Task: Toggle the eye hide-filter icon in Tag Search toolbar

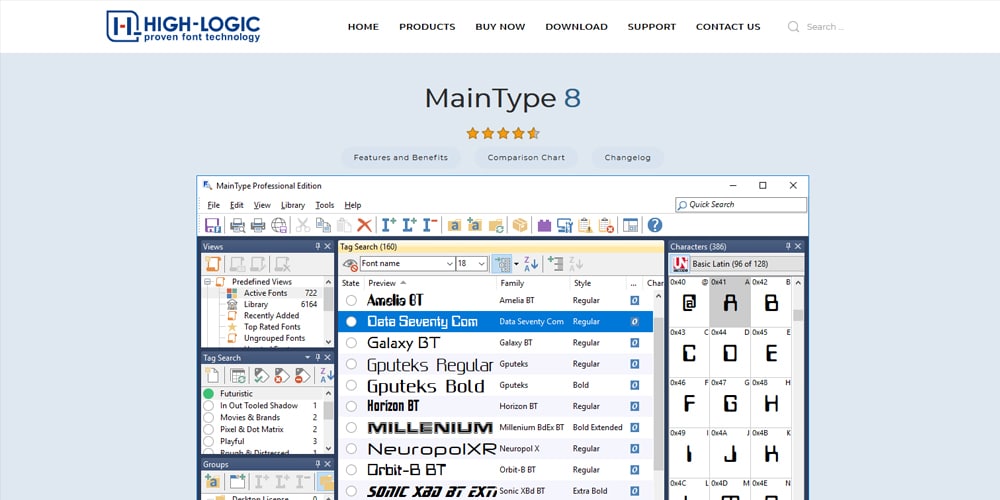Action: pos(349,264)
